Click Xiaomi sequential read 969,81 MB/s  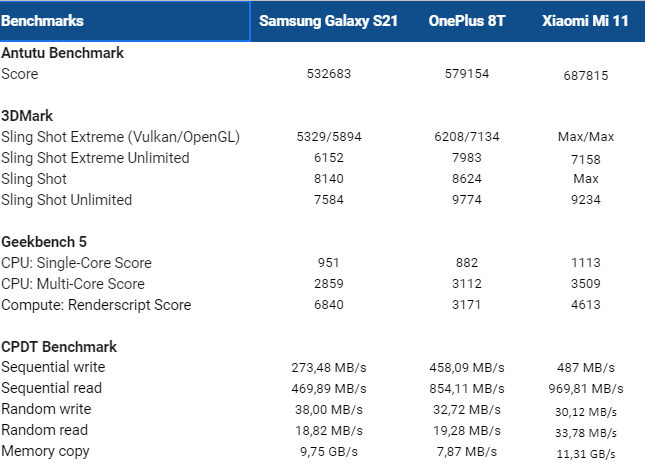586,389
